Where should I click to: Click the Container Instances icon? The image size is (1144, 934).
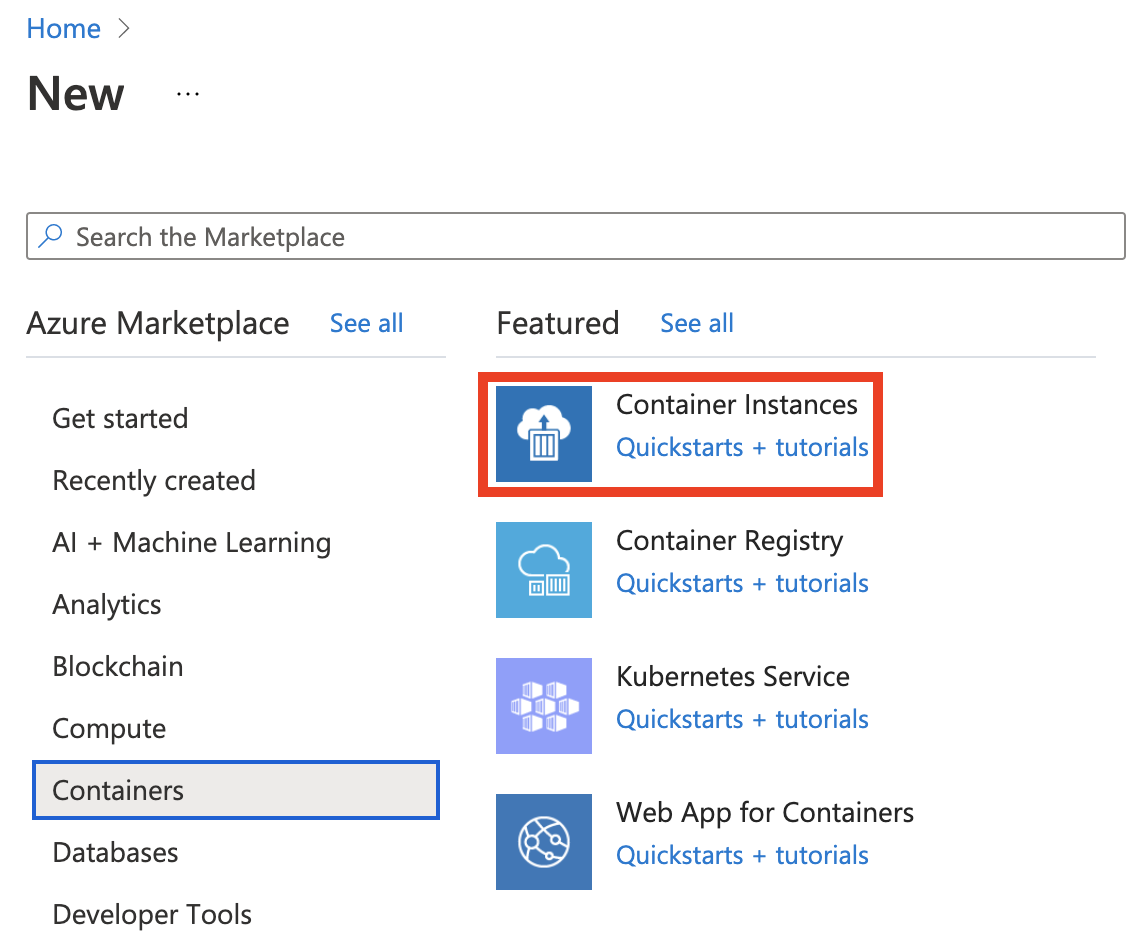click(544, 434)
